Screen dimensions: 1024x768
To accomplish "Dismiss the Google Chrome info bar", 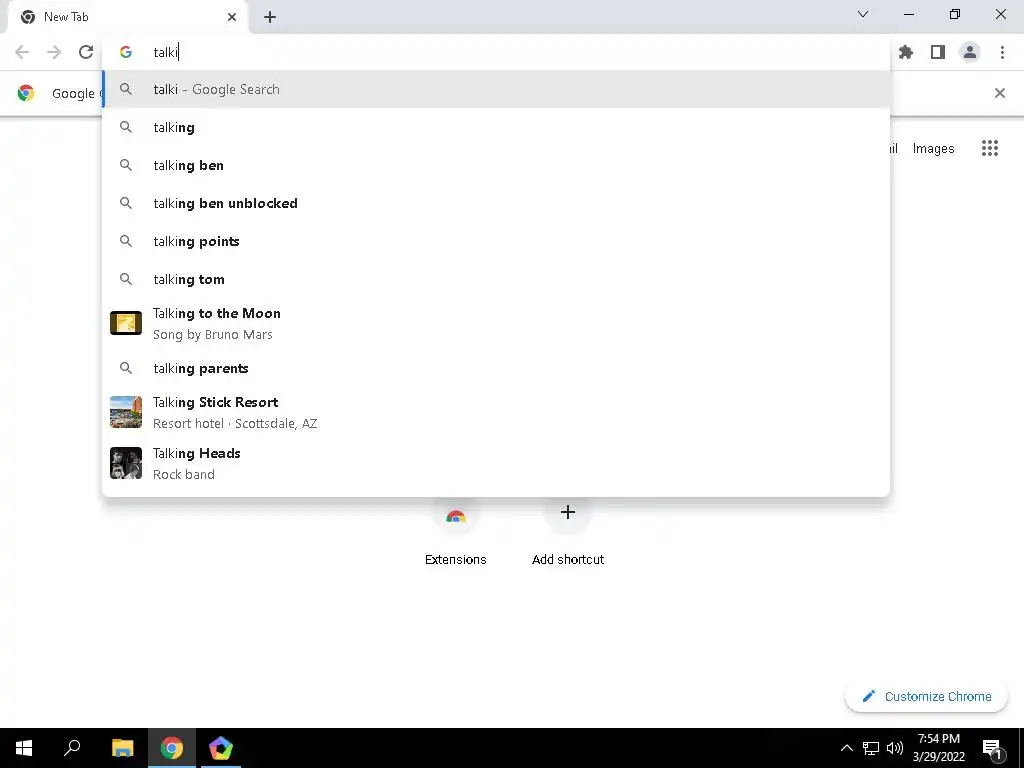I will pyautogui.click(x=999, y=93).
